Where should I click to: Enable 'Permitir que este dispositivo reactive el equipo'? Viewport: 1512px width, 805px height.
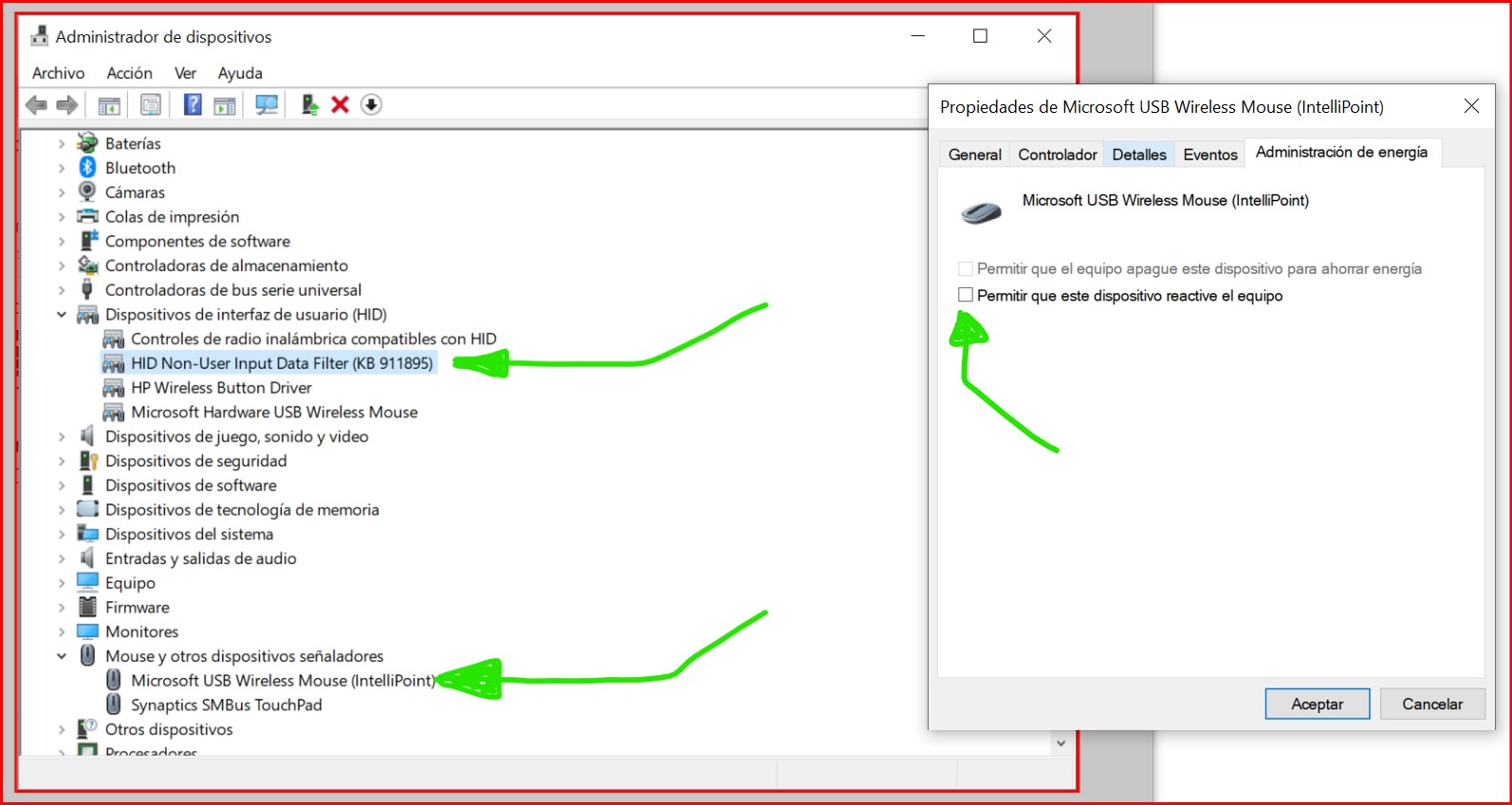coord(966,295)
